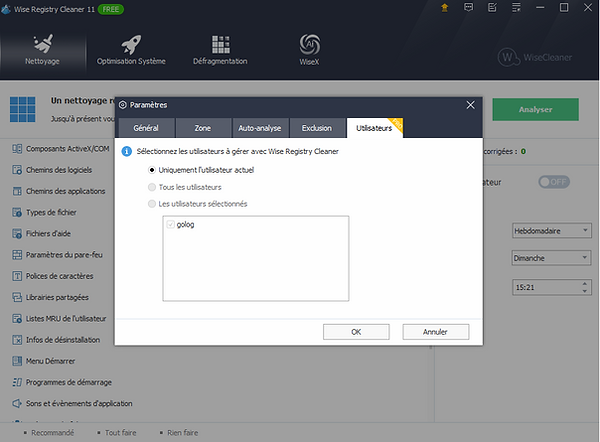The image size is (600, 442).
Task: Click the Polices de caractères label
Action: [60, 276]
